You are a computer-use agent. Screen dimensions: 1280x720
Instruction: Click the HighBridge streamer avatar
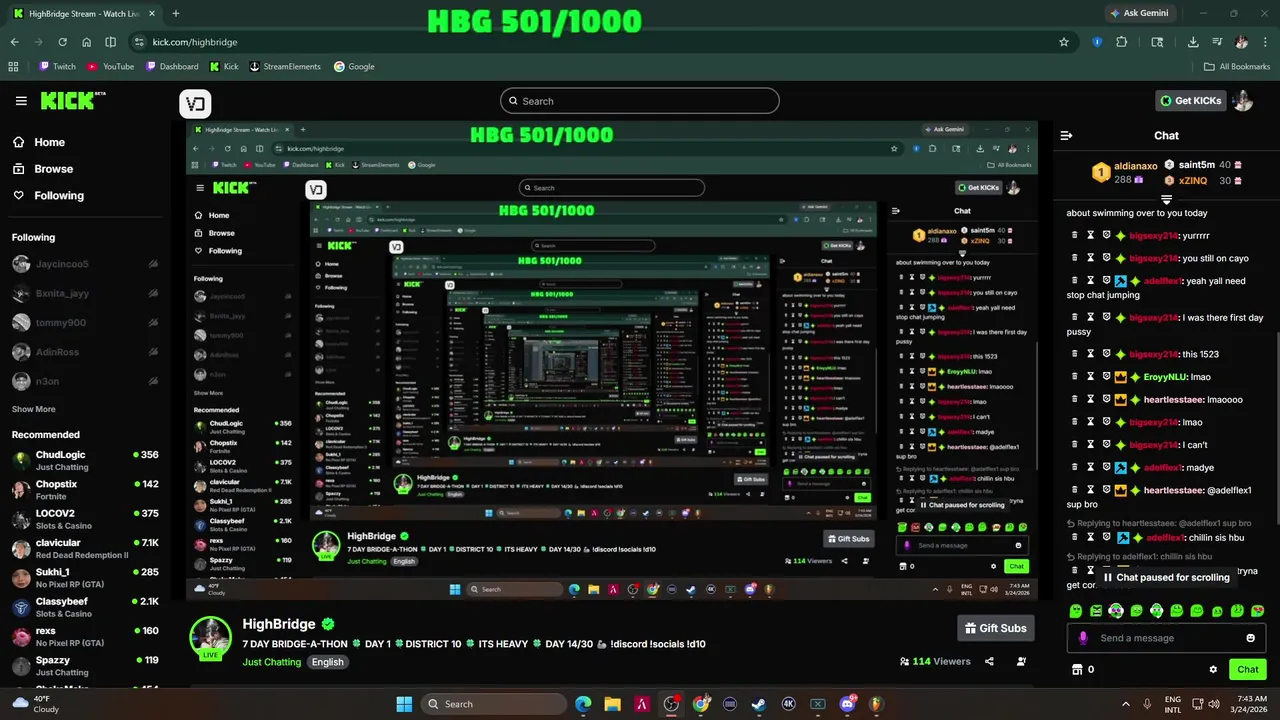click(x=211, y=637)
